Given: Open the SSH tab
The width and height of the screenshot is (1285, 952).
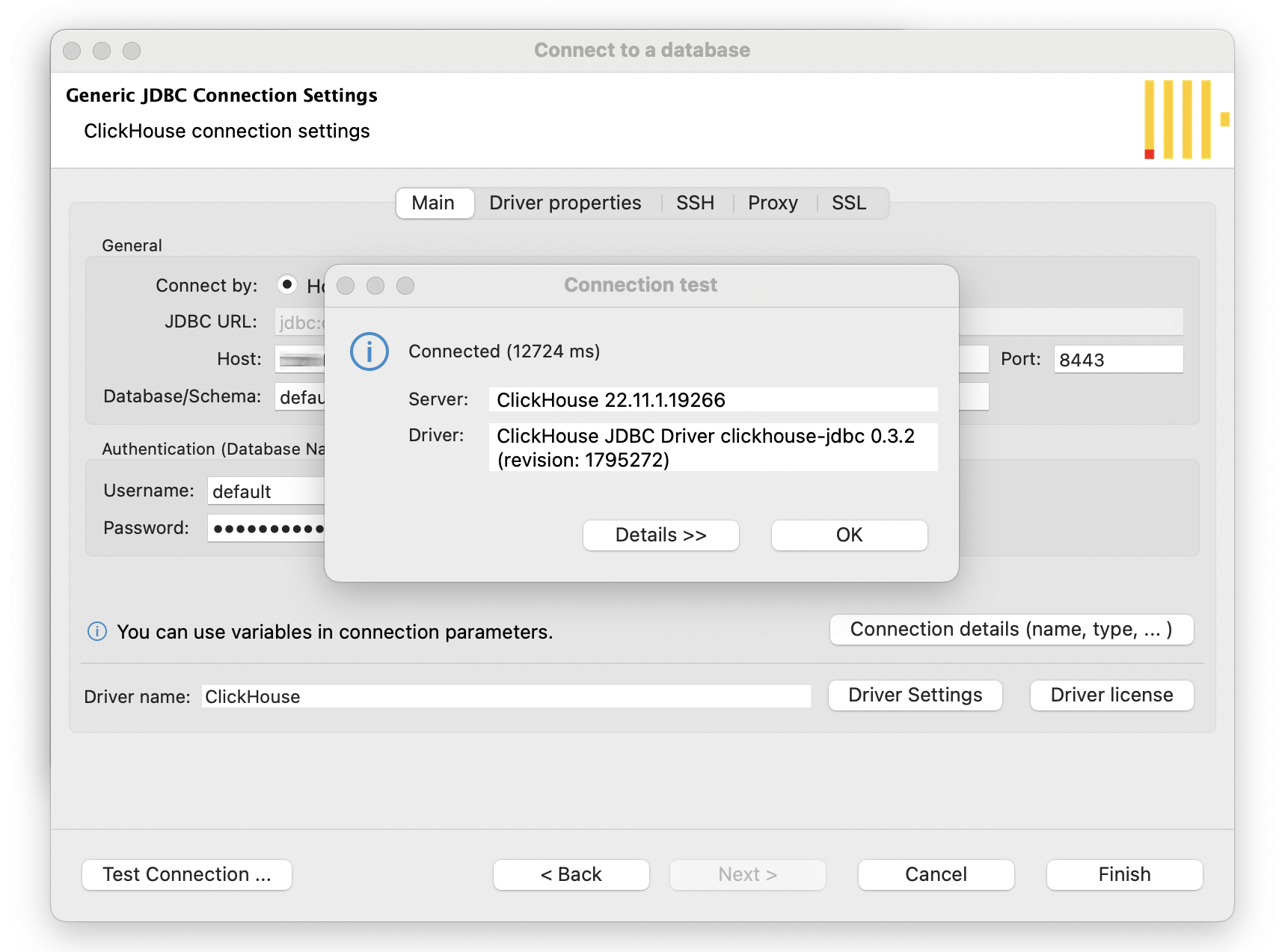Looking at the screenshot, I should pyautogui.click(x=695, y=203).
